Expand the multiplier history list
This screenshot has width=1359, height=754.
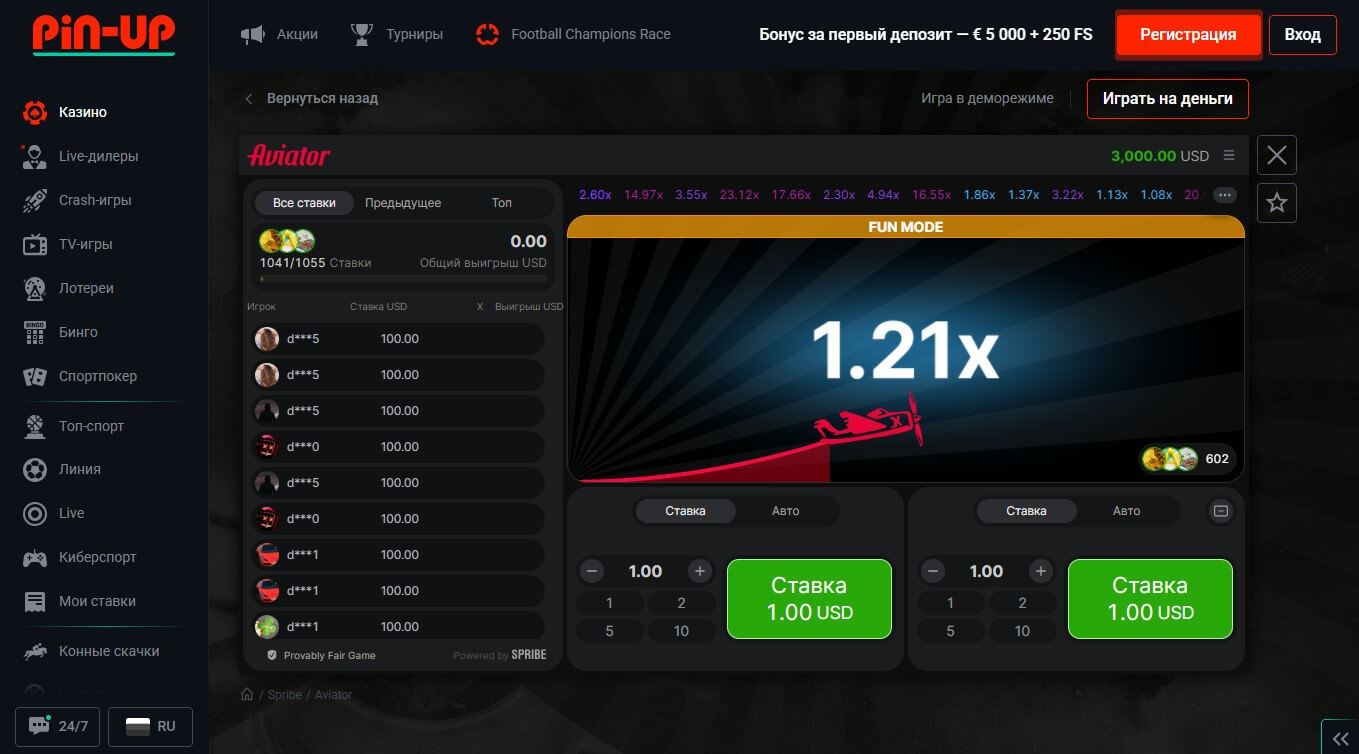coord(1225,195)
